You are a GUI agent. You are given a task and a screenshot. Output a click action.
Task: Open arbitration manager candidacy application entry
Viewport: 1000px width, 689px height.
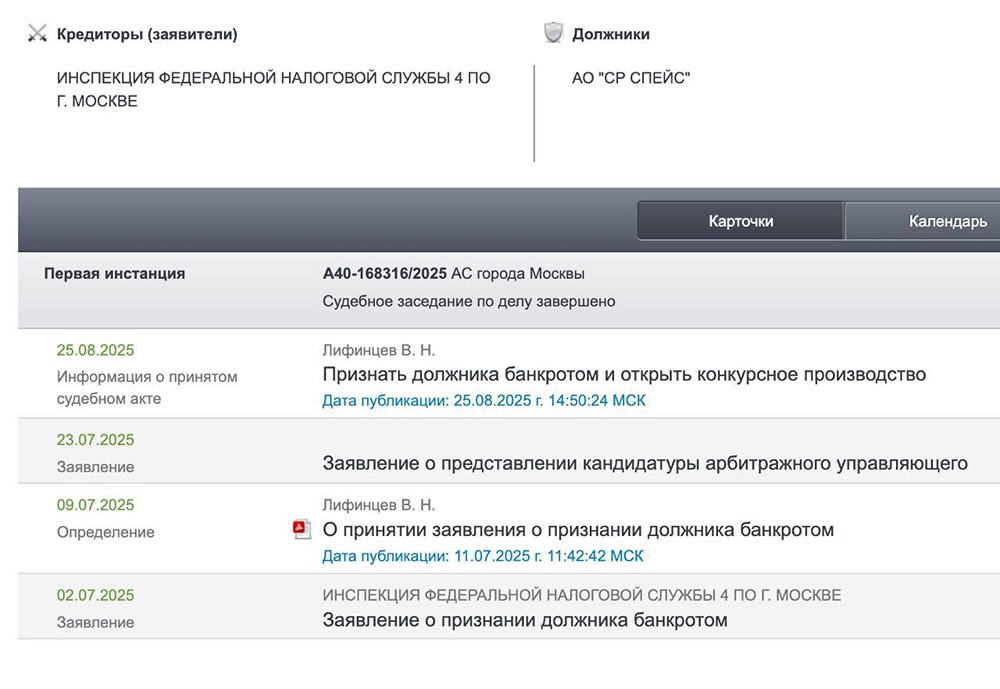(645, 463)
